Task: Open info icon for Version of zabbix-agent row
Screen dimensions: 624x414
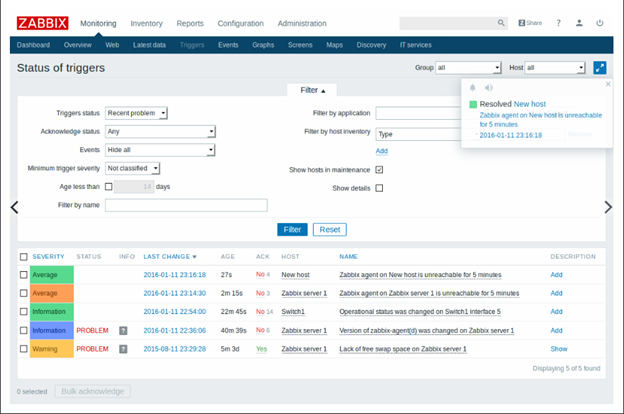Action: [123, 330]
